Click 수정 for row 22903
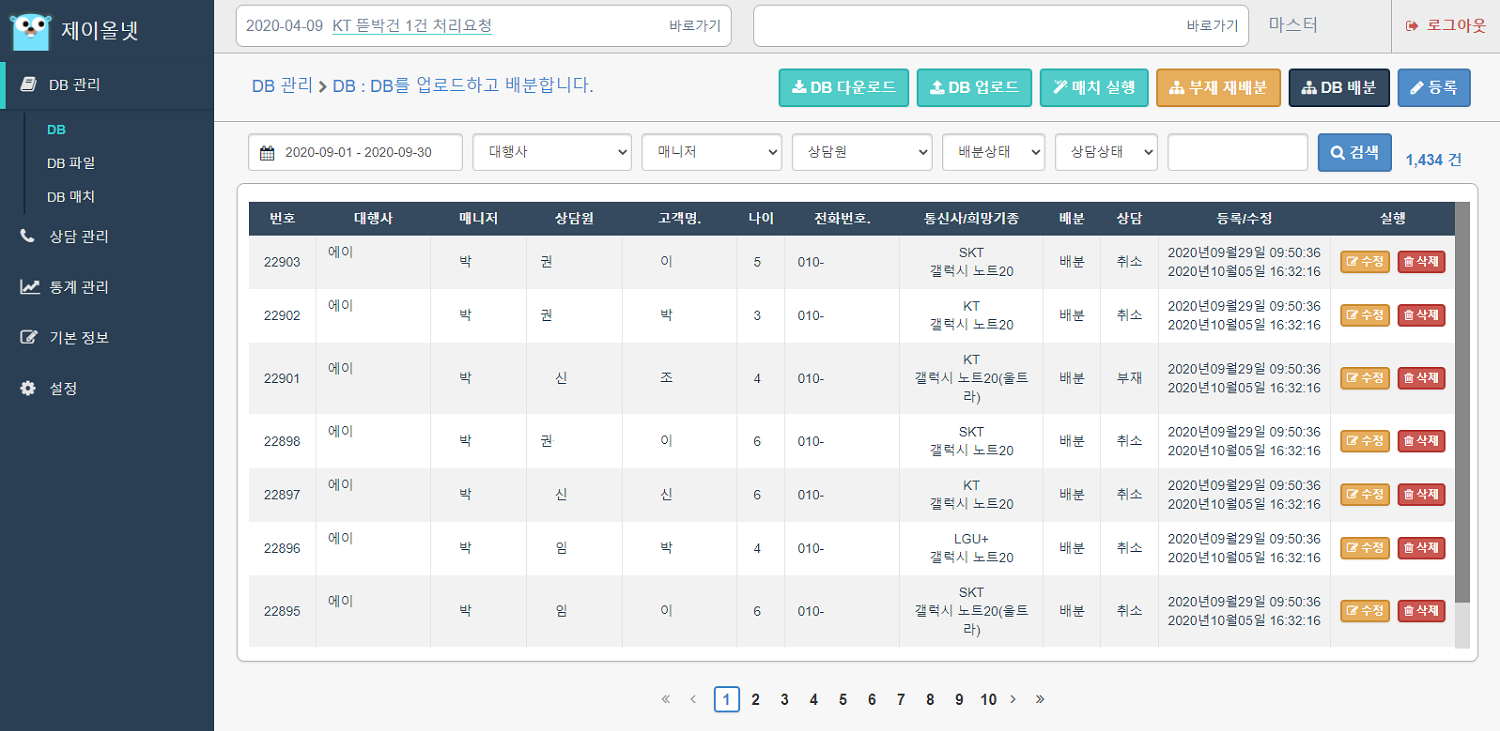This screenshot has width=1500, height=731. [1365, 262]
